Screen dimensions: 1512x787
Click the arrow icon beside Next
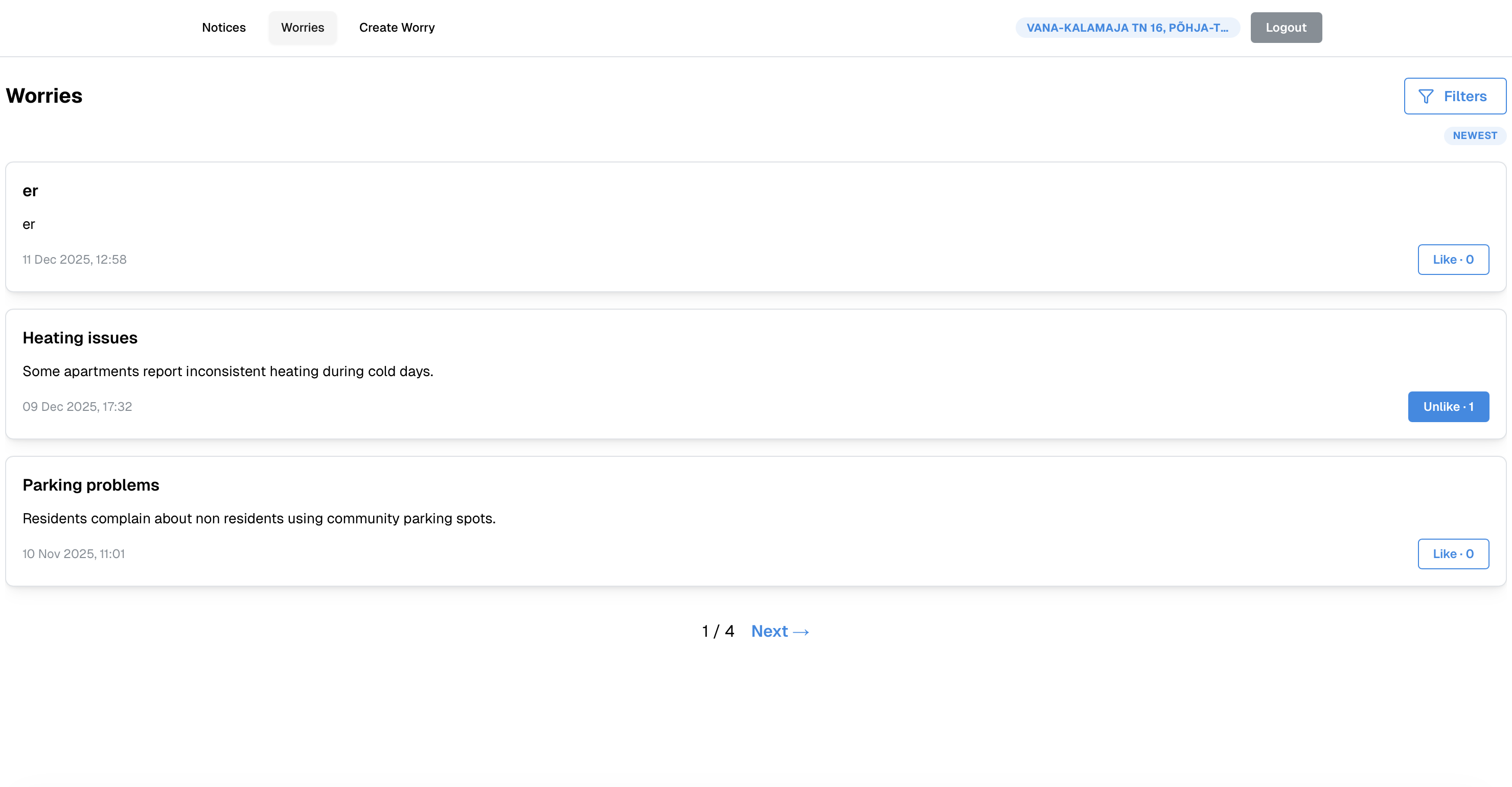[x=801, y=632]
